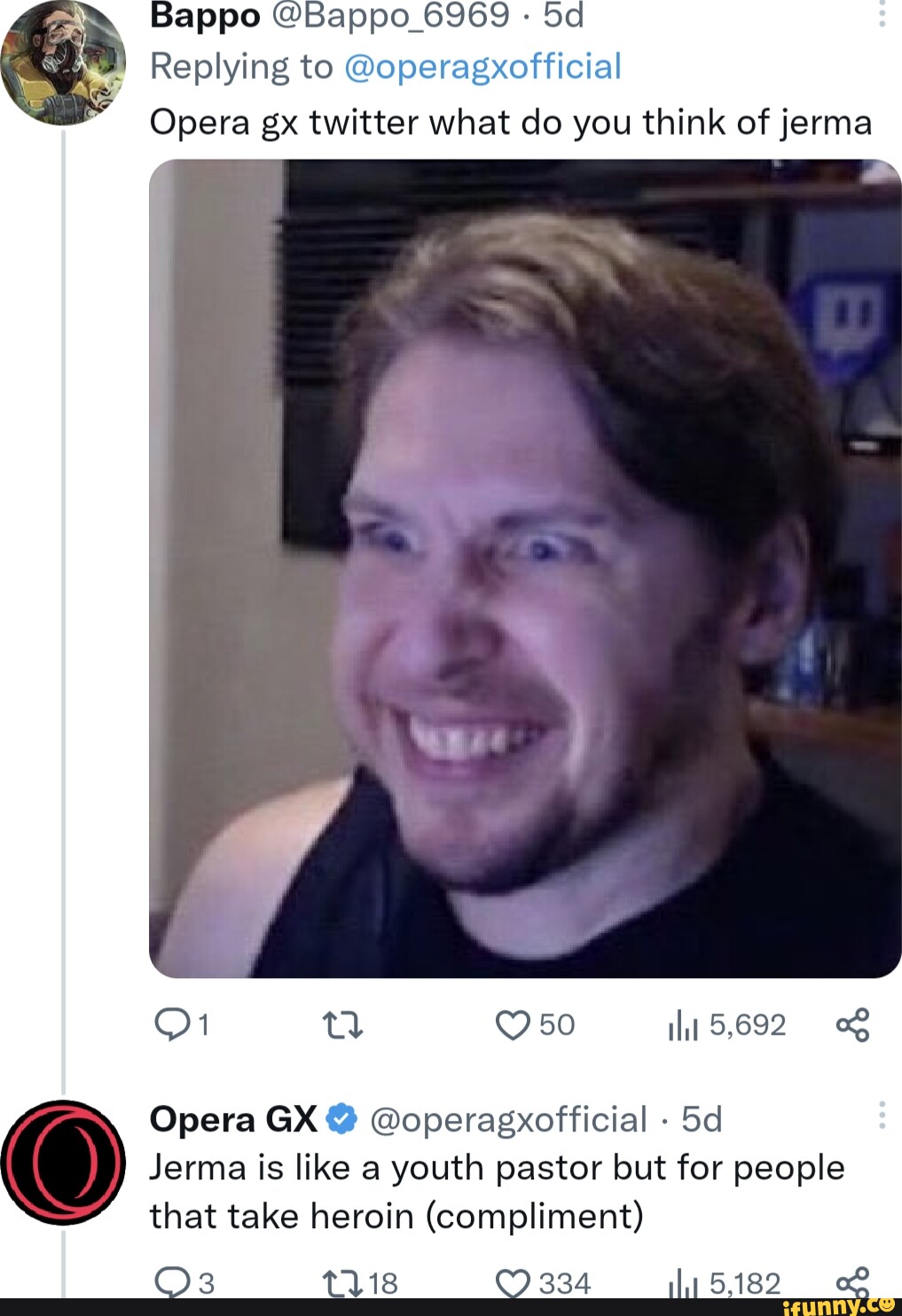Click the retweet icon on Bappo's tweet
Screen dimensions: 902x1316
(344, 1026)
